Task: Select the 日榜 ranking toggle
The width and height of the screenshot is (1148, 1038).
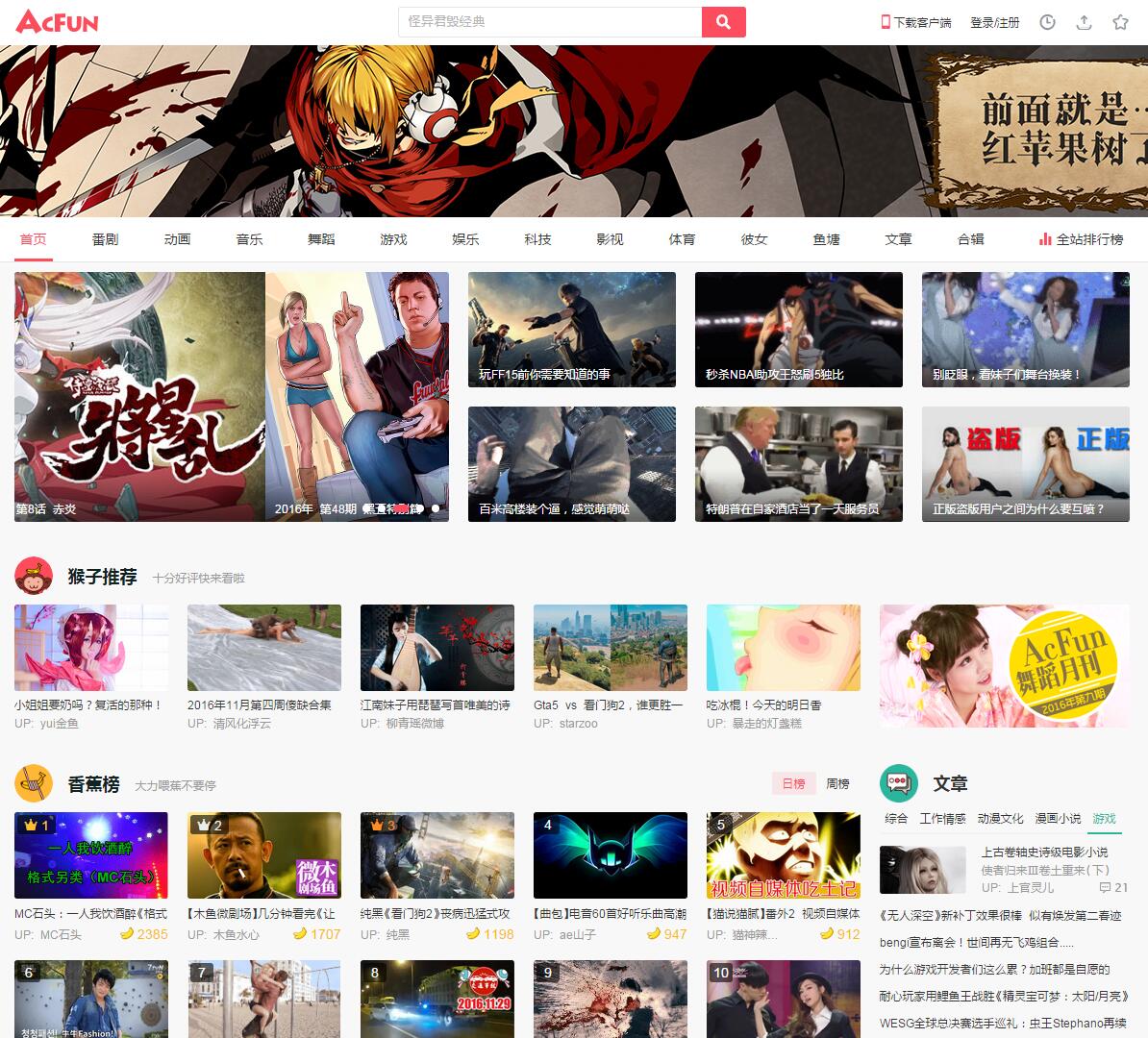Action: (x=793, y=784)
